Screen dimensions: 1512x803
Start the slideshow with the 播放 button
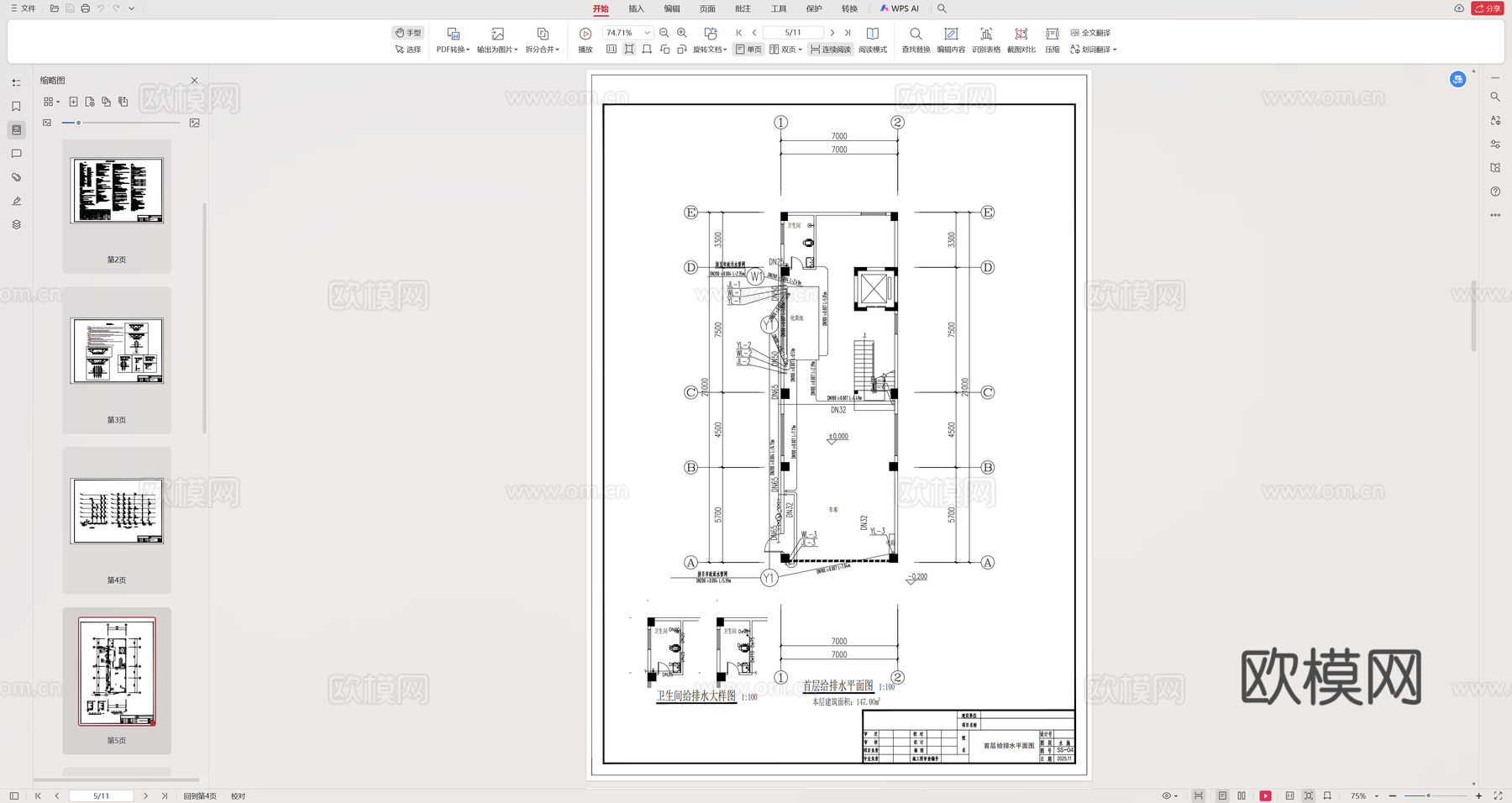tap(585, 39)
